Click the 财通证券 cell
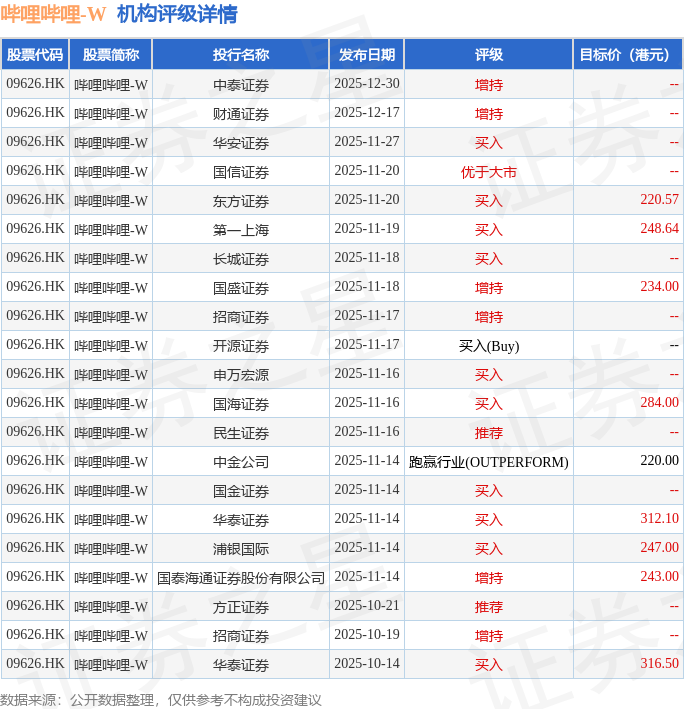 click(x=241, y=114)
